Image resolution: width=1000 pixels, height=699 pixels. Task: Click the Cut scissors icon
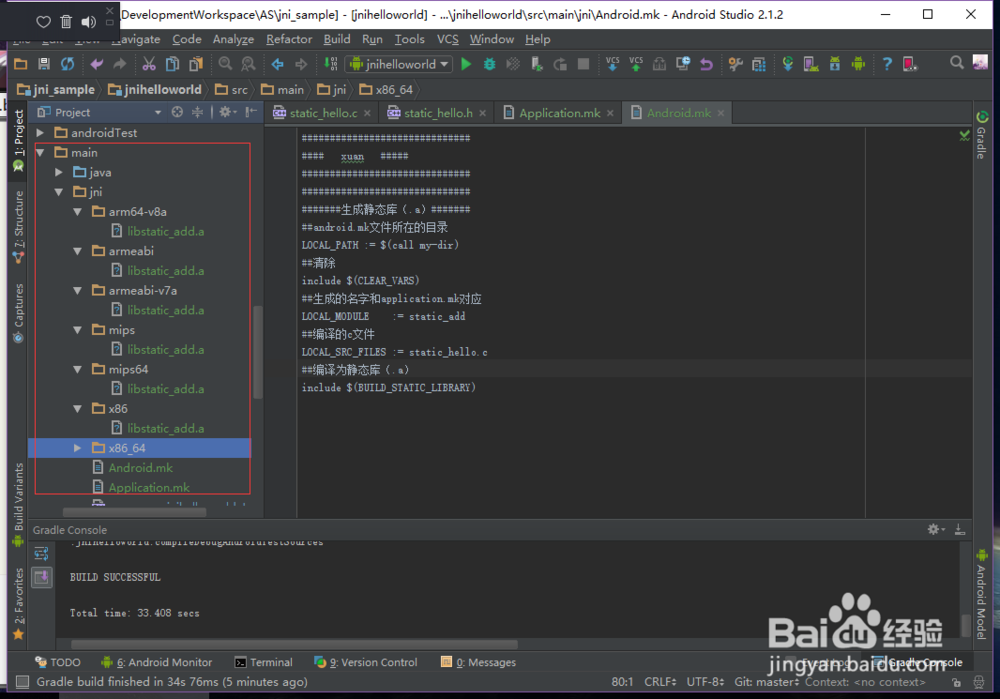149,64
